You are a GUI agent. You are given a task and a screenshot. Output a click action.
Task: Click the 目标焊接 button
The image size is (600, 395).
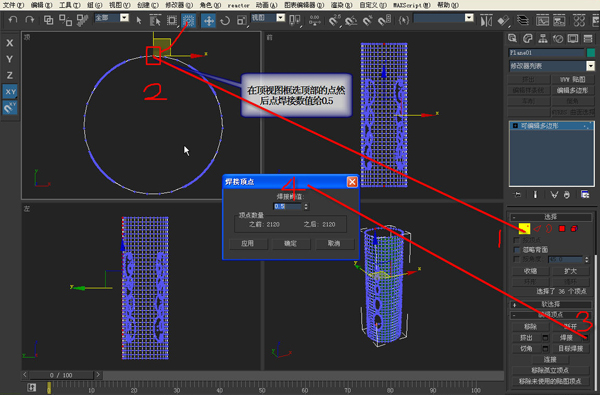click(570, 348)
